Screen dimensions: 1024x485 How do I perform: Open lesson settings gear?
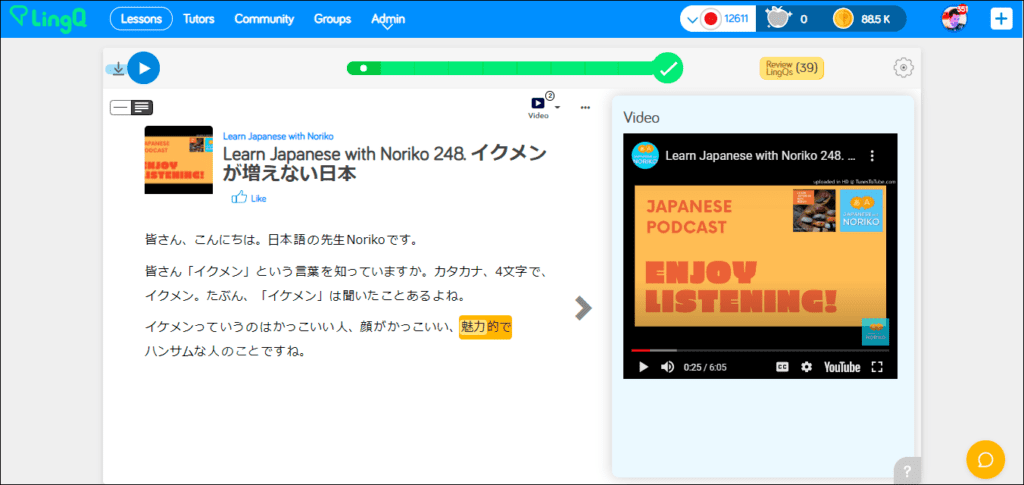point(903,68)
